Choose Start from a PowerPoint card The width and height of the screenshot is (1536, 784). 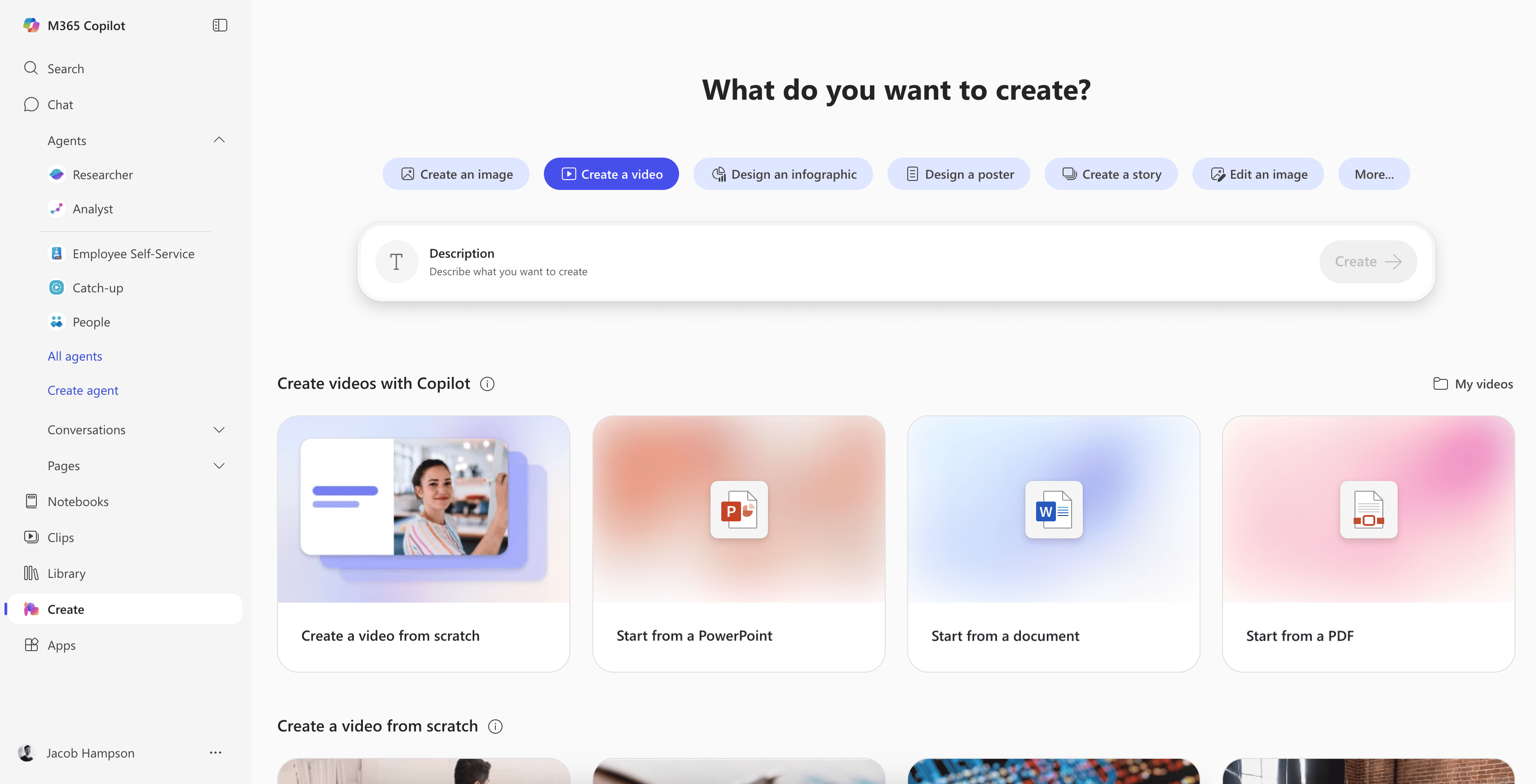(738, 543)
